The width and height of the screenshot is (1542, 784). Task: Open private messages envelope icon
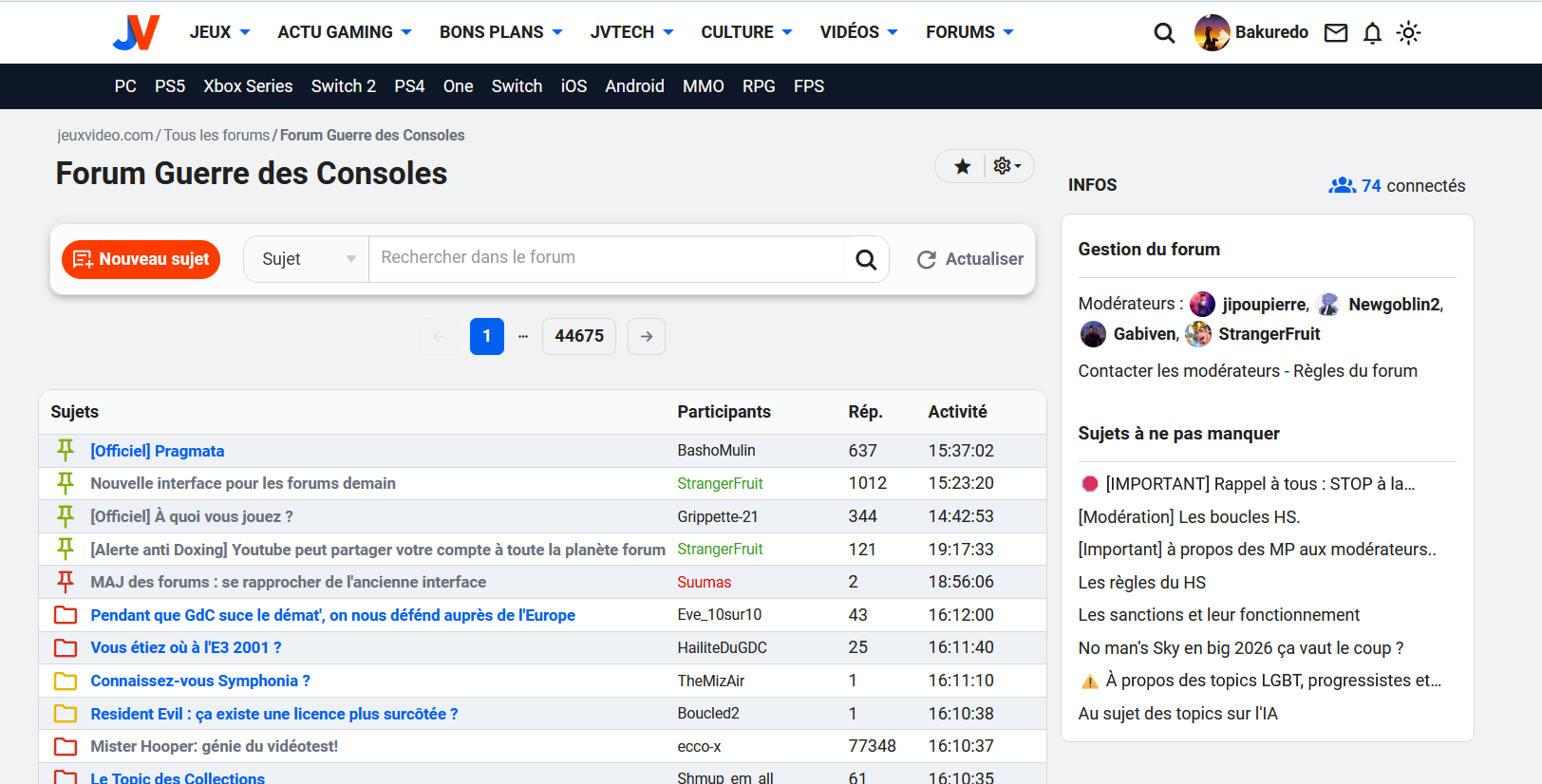[1336, 33]
